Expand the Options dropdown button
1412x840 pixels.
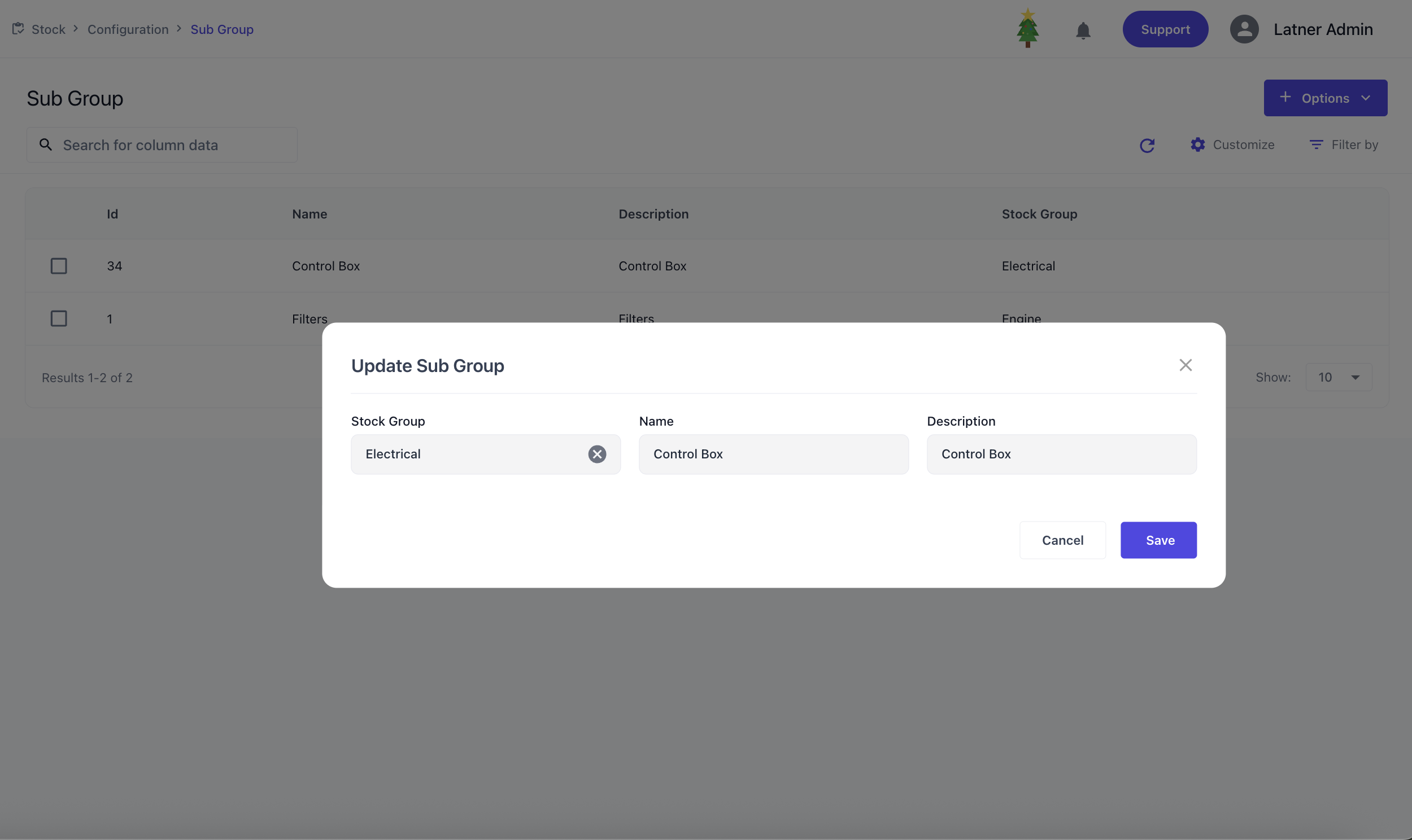(1325, 98)
